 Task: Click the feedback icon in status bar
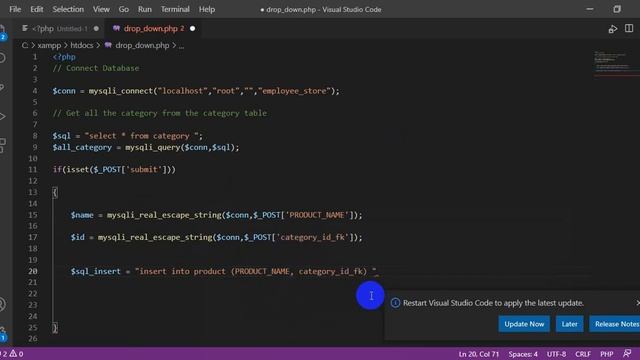click(627, 353)
